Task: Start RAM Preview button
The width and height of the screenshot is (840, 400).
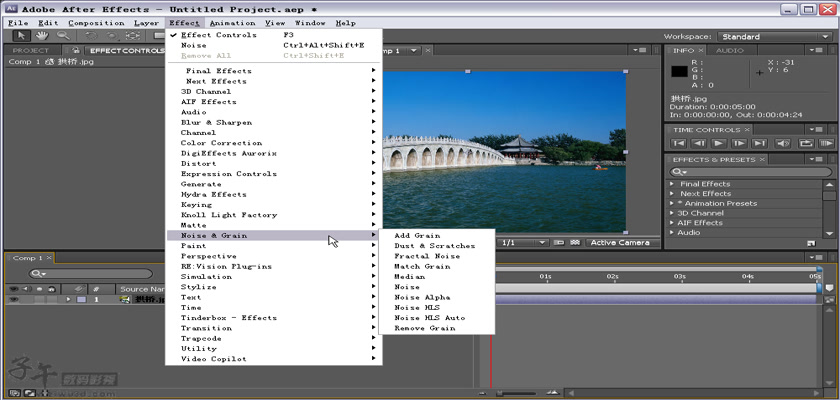Action: click(x=826, y=144)
